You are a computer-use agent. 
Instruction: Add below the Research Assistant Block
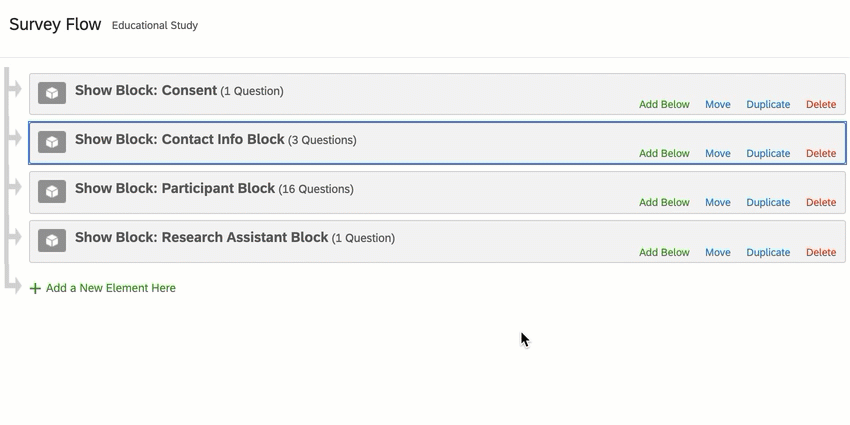[664, 252]
